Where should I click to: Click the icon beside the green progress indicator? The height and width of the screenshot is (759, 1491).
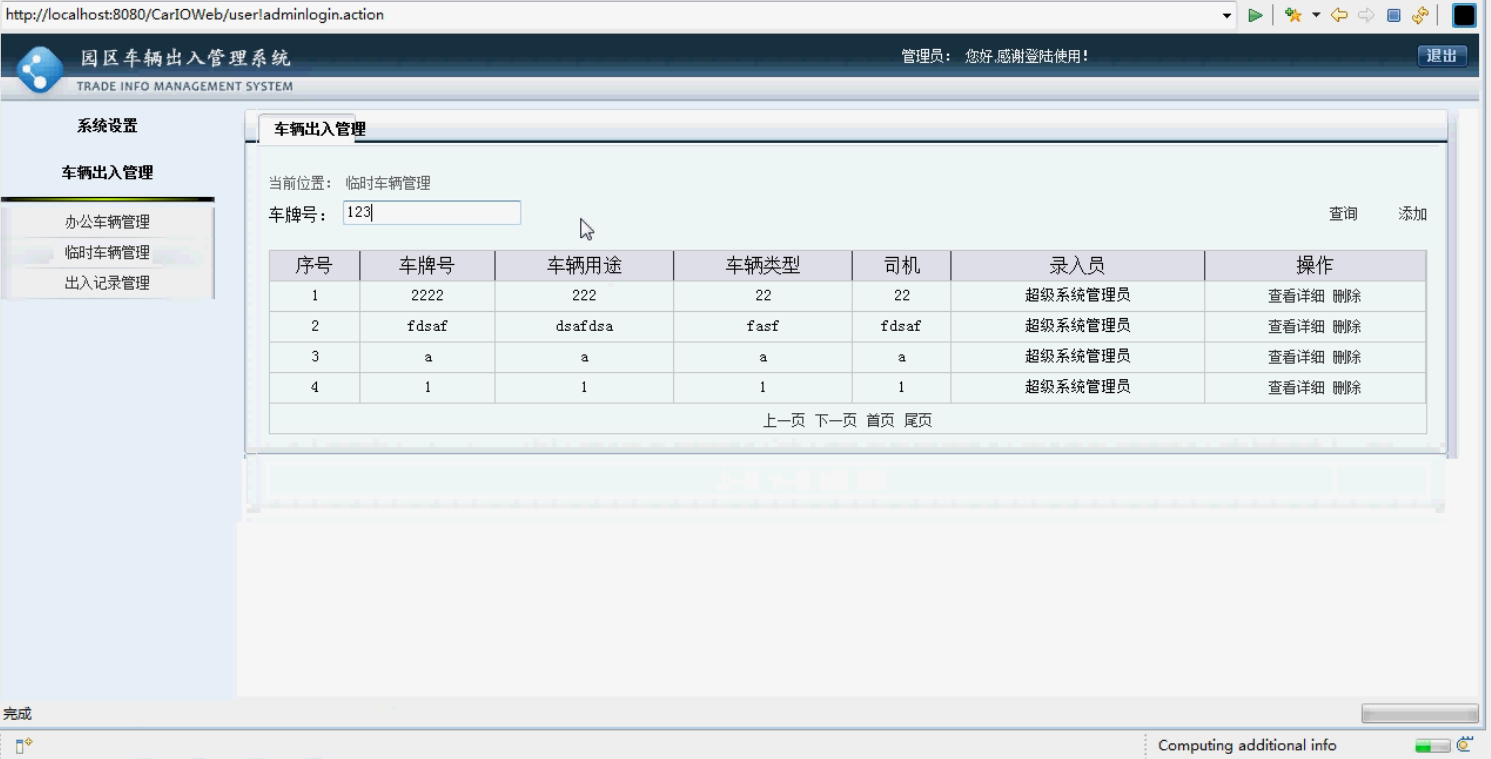(x=1465, y=745)
